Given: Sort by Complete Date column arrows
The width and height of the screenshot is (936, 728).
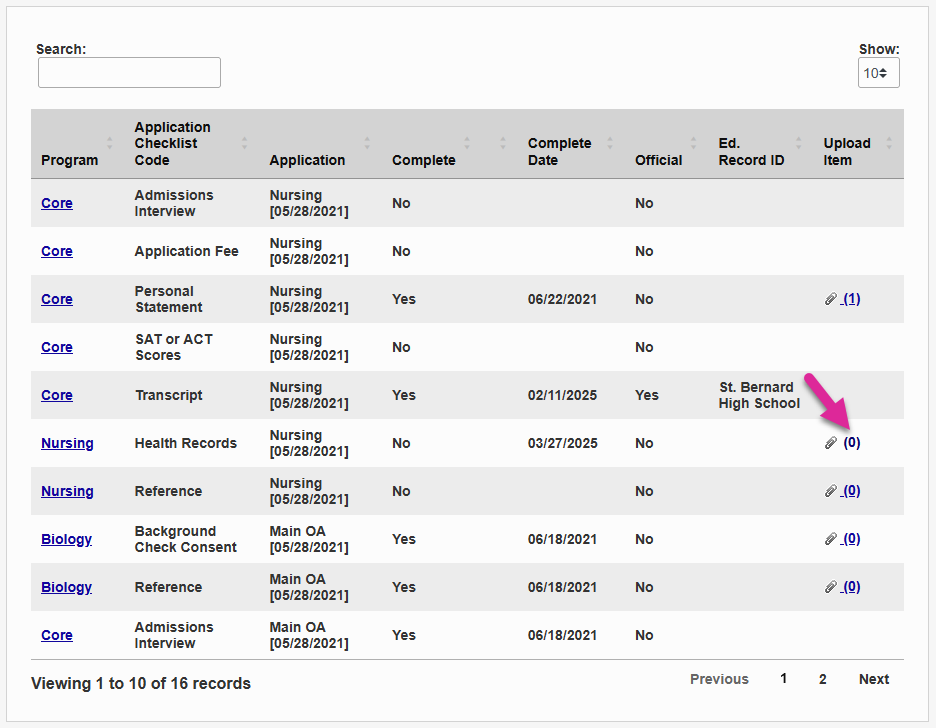Looking at the screenshot, I should point(610,144).
